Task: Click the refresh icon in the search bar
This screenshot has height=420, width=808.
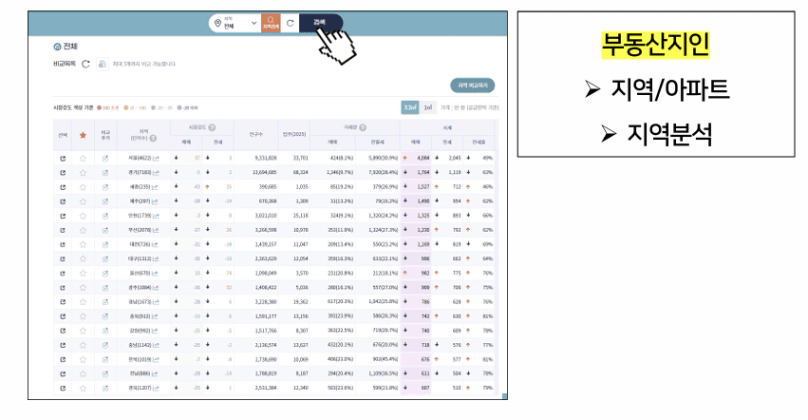Action: pos(290,23)
